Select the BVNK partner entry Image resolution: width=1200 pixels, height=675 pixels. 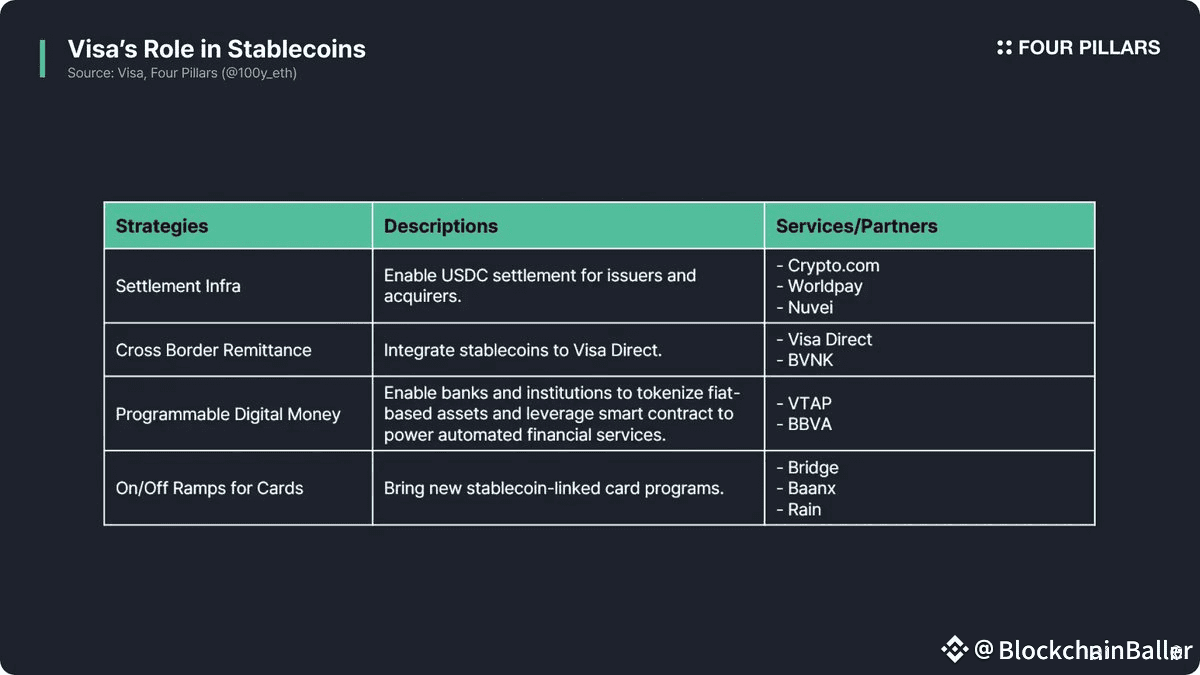click(810, 360)
